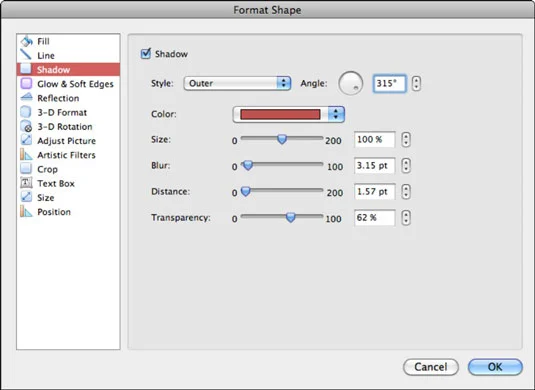Click the Distance field showing 1.57 pt
The height and width of the screenshot is (390, 535).
pyautogui.click(x=375, y=191)
